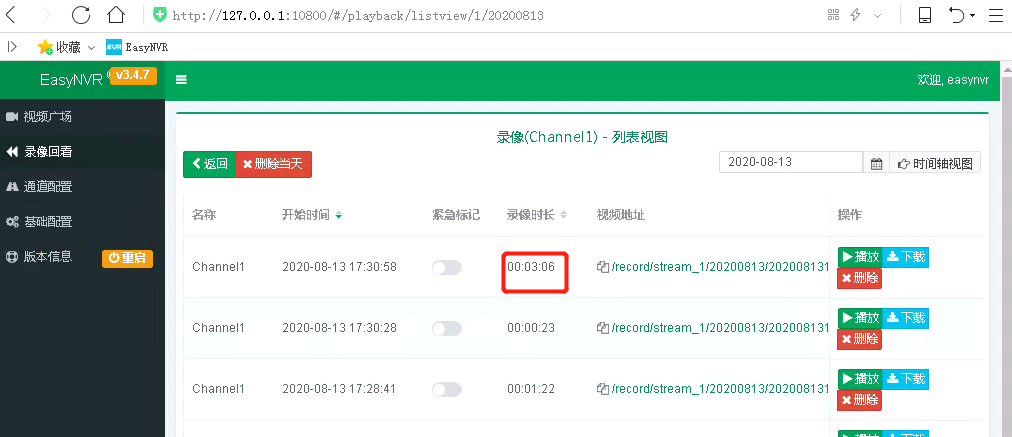1012x437 pixels.
Task: Click the date field 2020-08-13
Action: click(791, 162)
